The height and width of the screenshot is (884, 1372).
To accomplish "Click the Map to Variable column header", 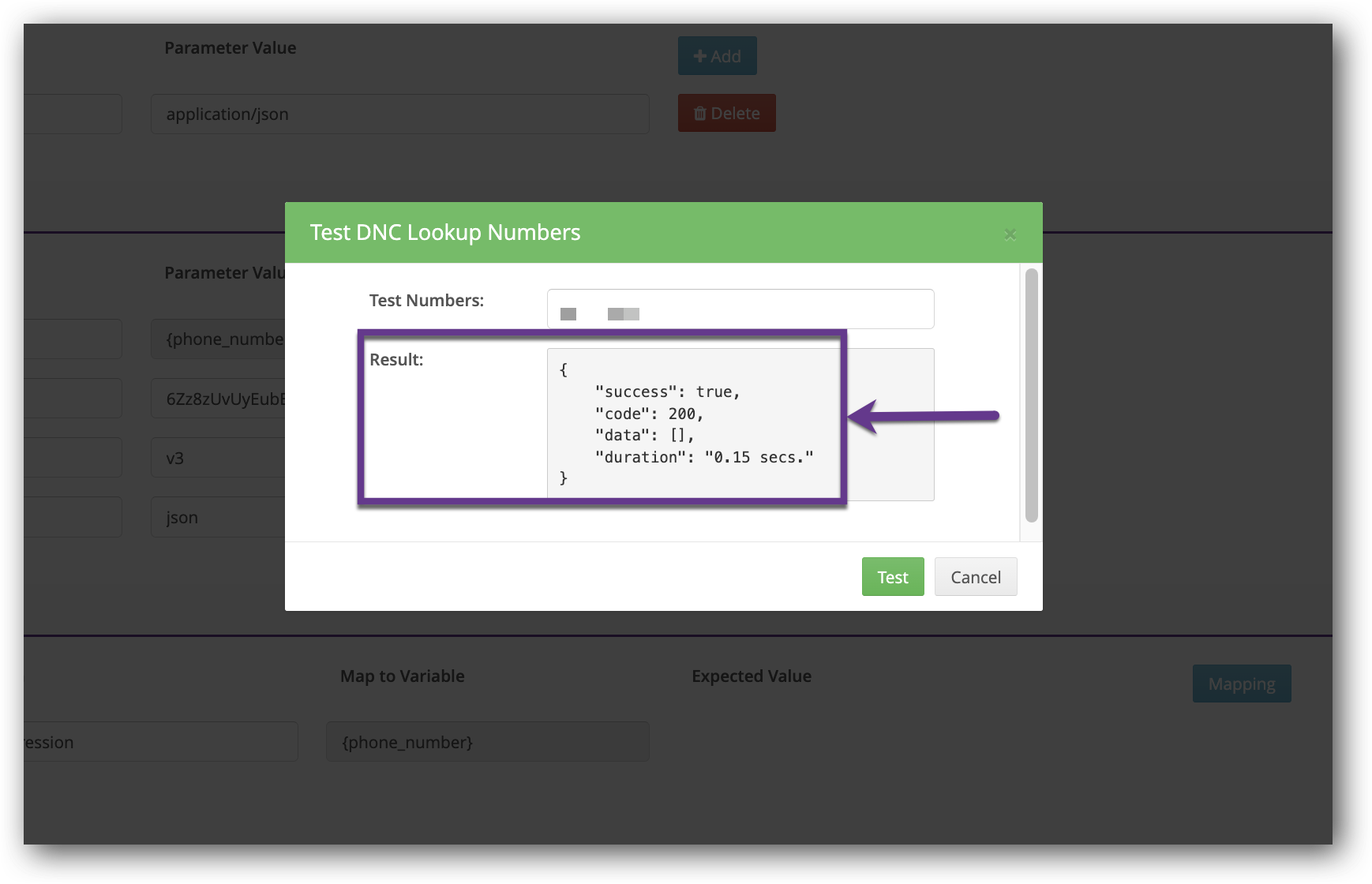I will click(403, 676).
